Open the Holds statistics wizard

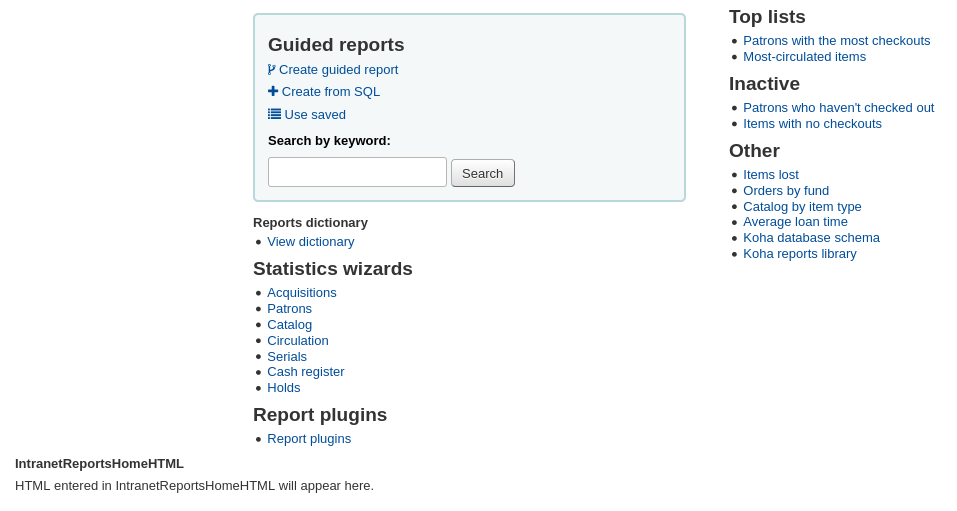pos(284,388)
